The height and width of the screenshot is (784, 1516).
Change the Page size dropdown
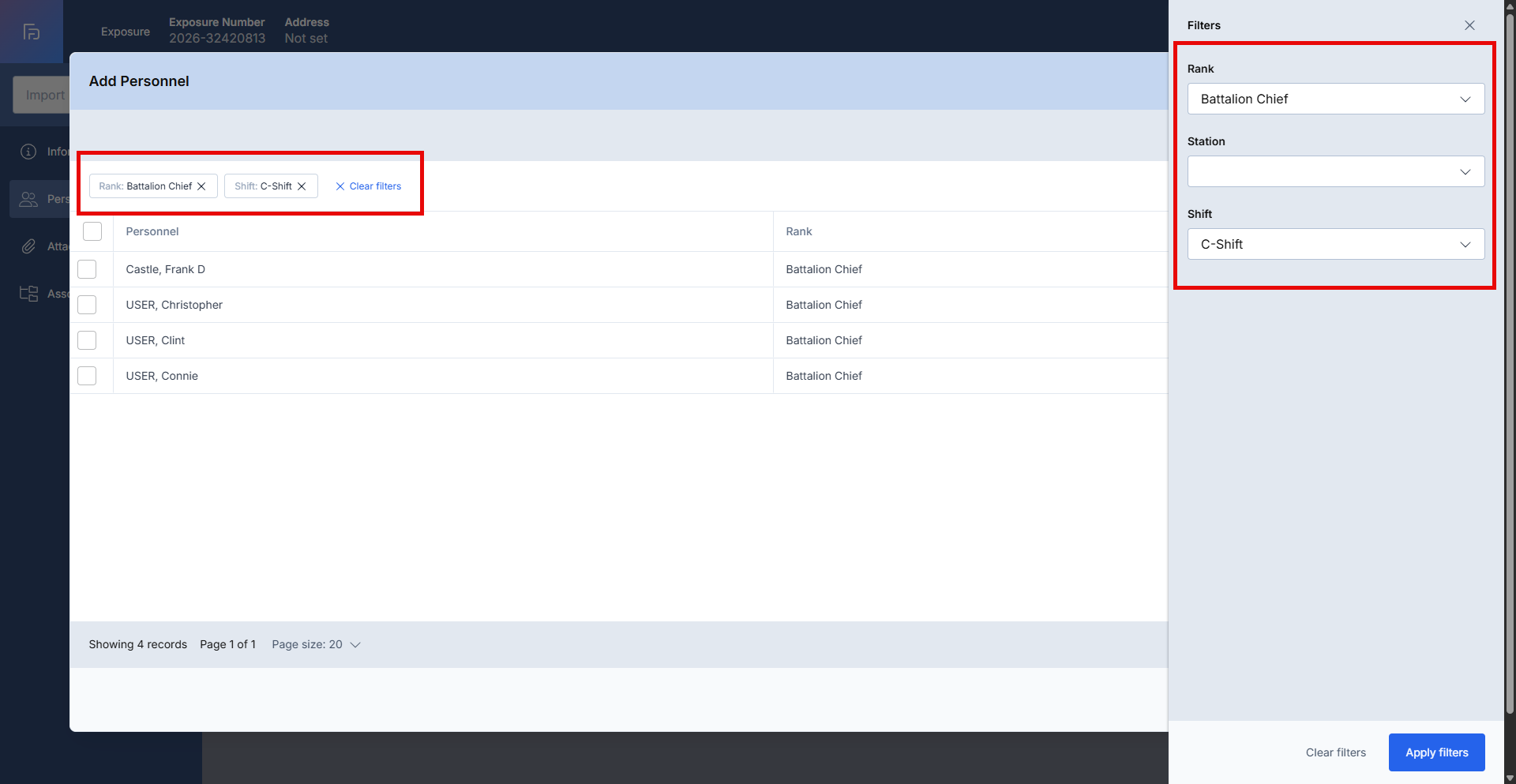tap(316, 645)
